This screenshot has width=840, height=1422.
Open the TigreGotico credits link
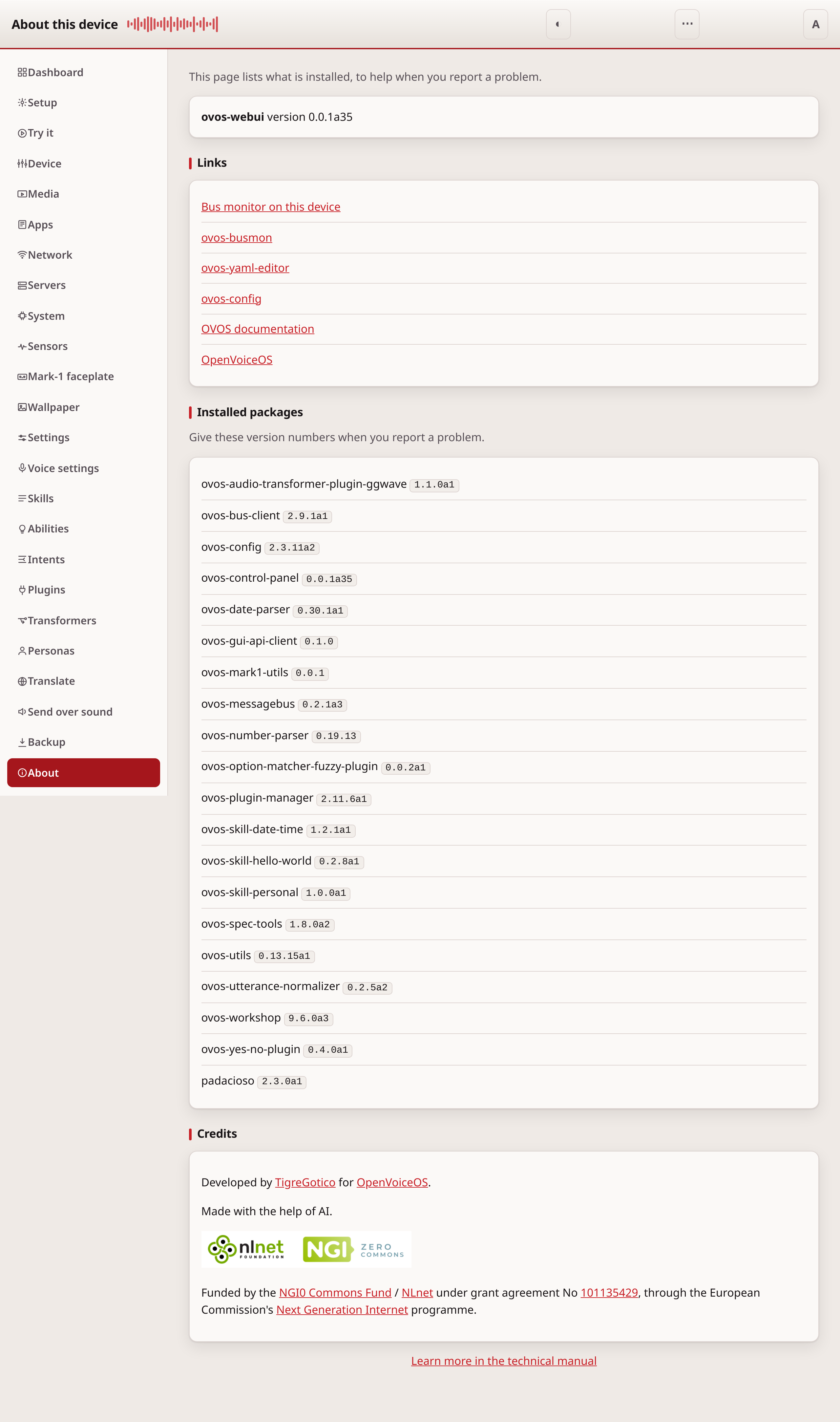[305, 1183]
